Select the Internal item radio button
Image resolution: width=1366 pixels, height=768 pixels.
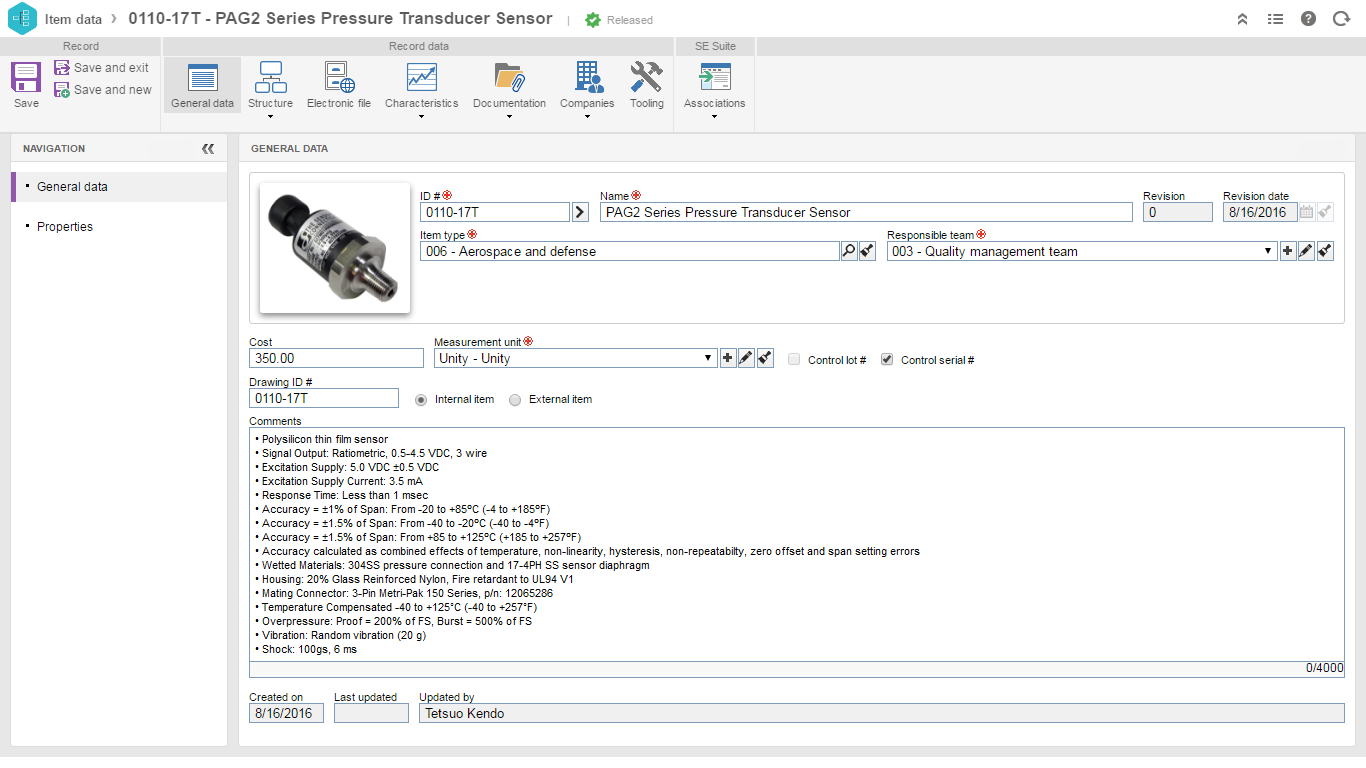click(x=421, y=400)
